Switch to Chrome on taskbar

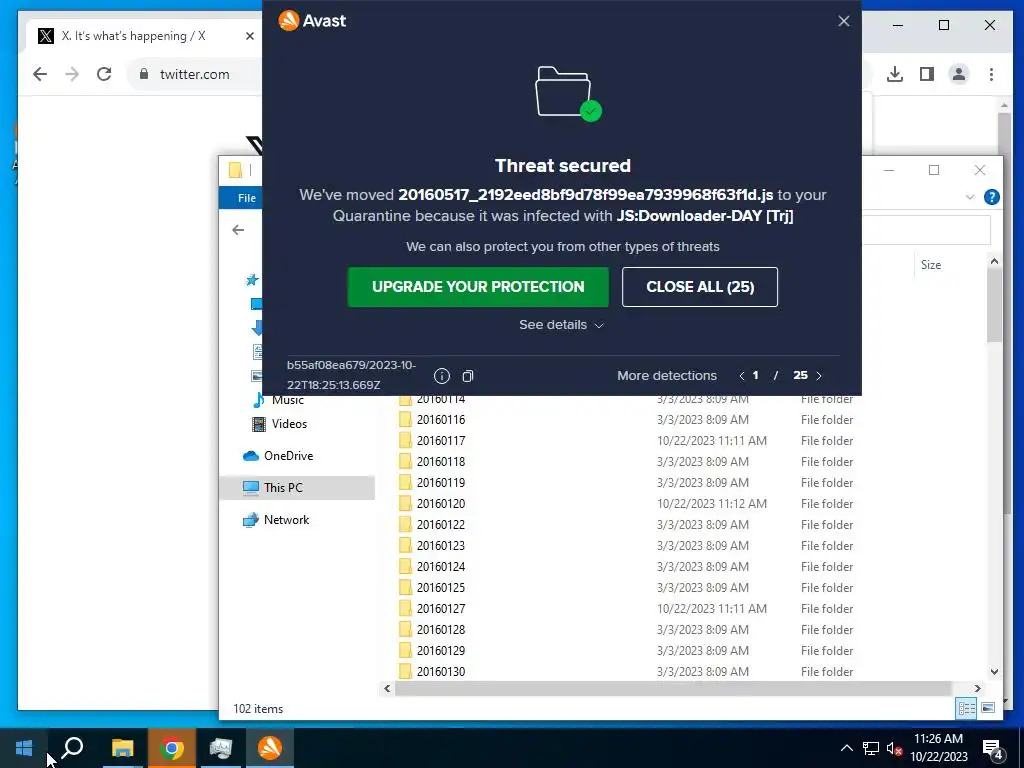coord(172,748)
